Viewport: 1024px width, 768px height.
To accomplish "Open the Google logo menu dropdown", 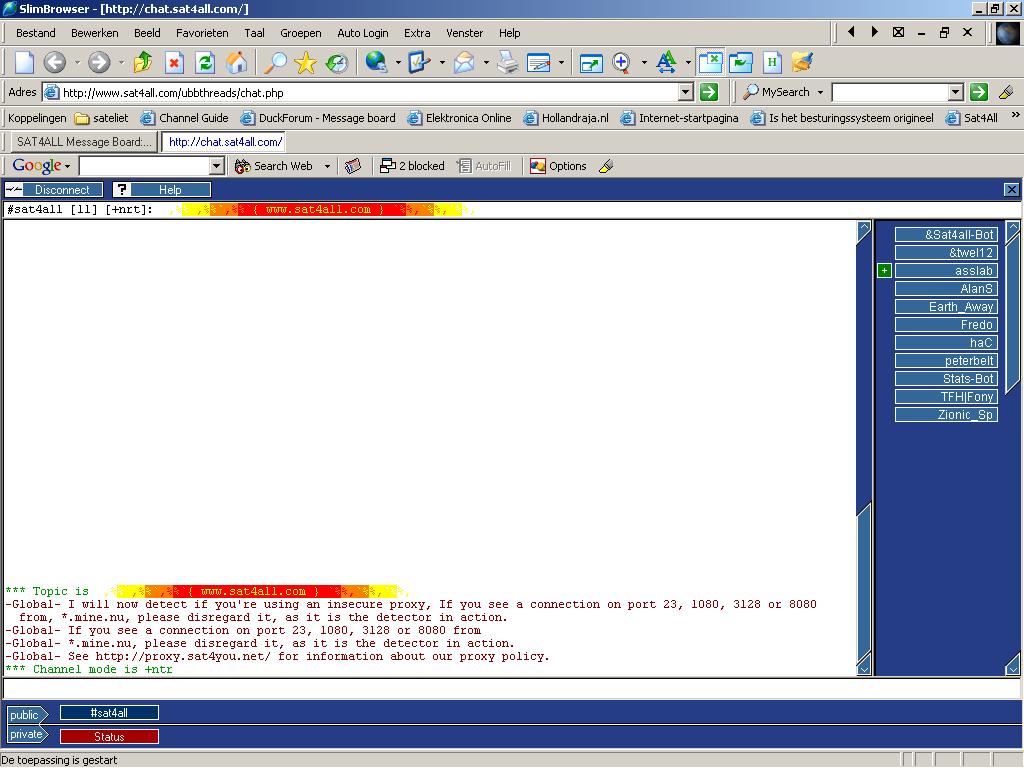I will pyautogui.click(x=67, y=167).
